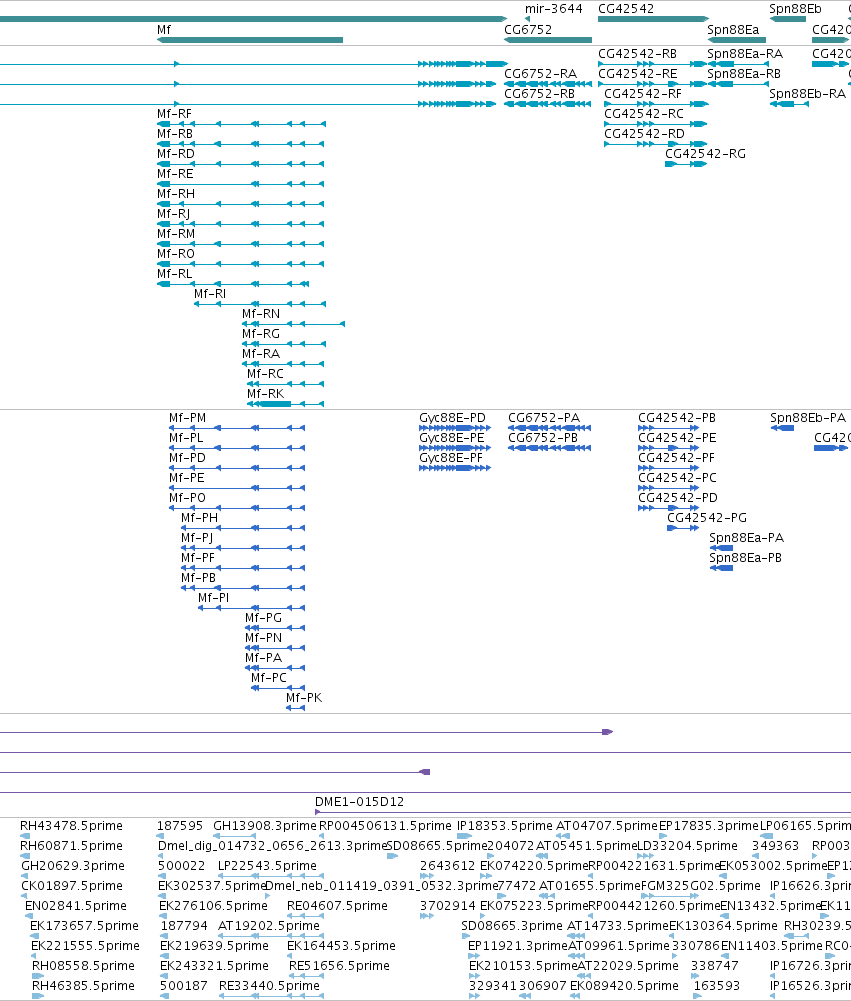Open protein Spn88Ea-PA
The image size is (851, 1001).
747,538
